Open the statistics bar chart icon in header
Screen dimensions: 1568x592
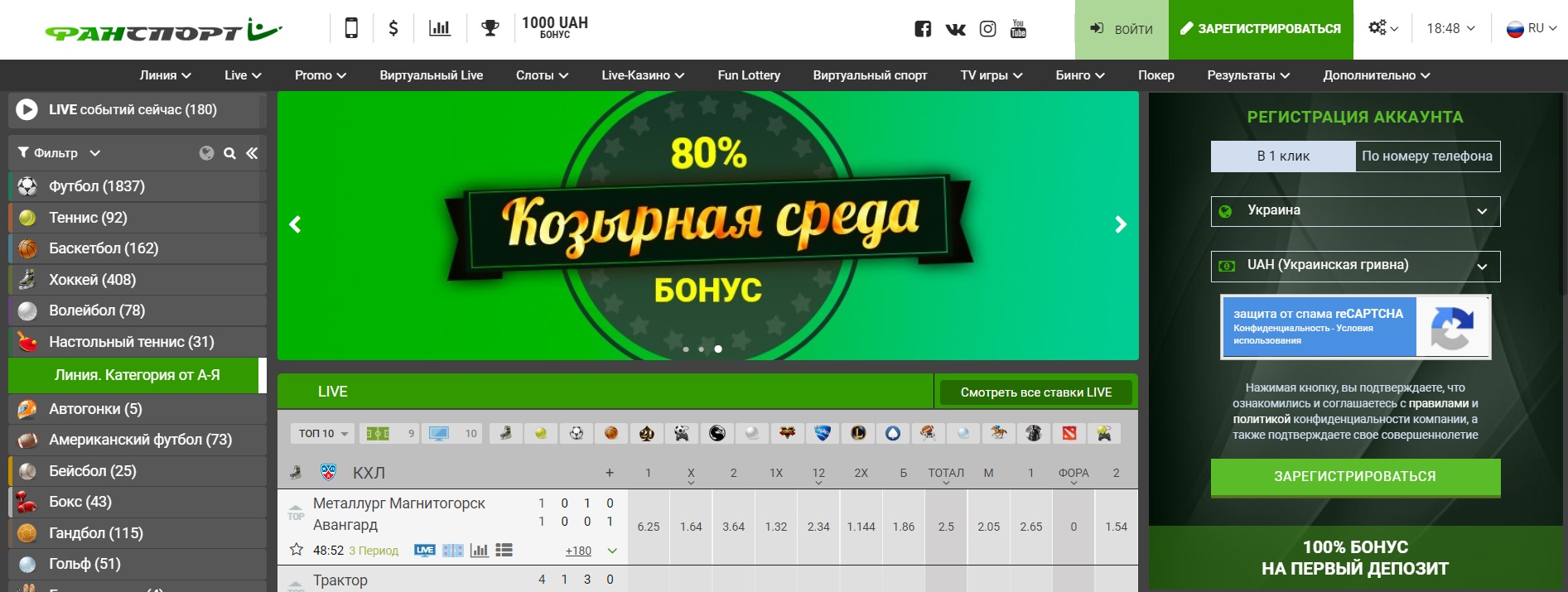pyautogui.click(x=440, y=28)
